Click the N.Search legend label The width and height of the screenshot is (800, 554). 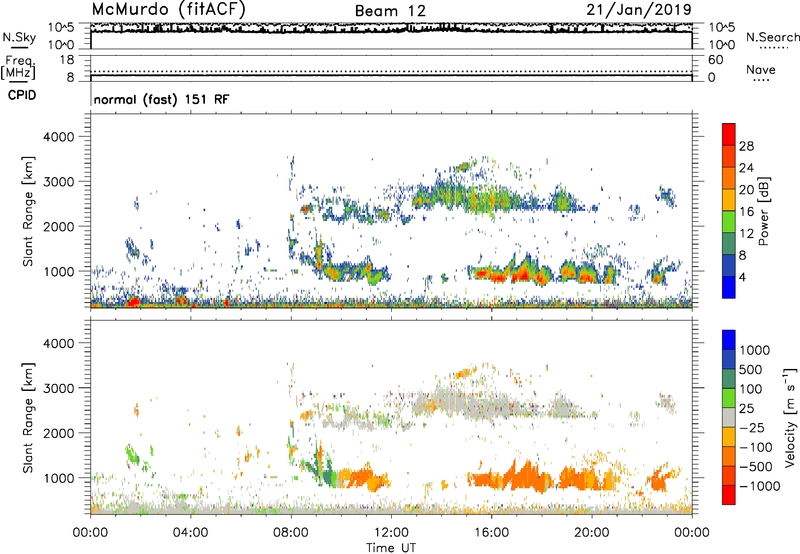772,37
